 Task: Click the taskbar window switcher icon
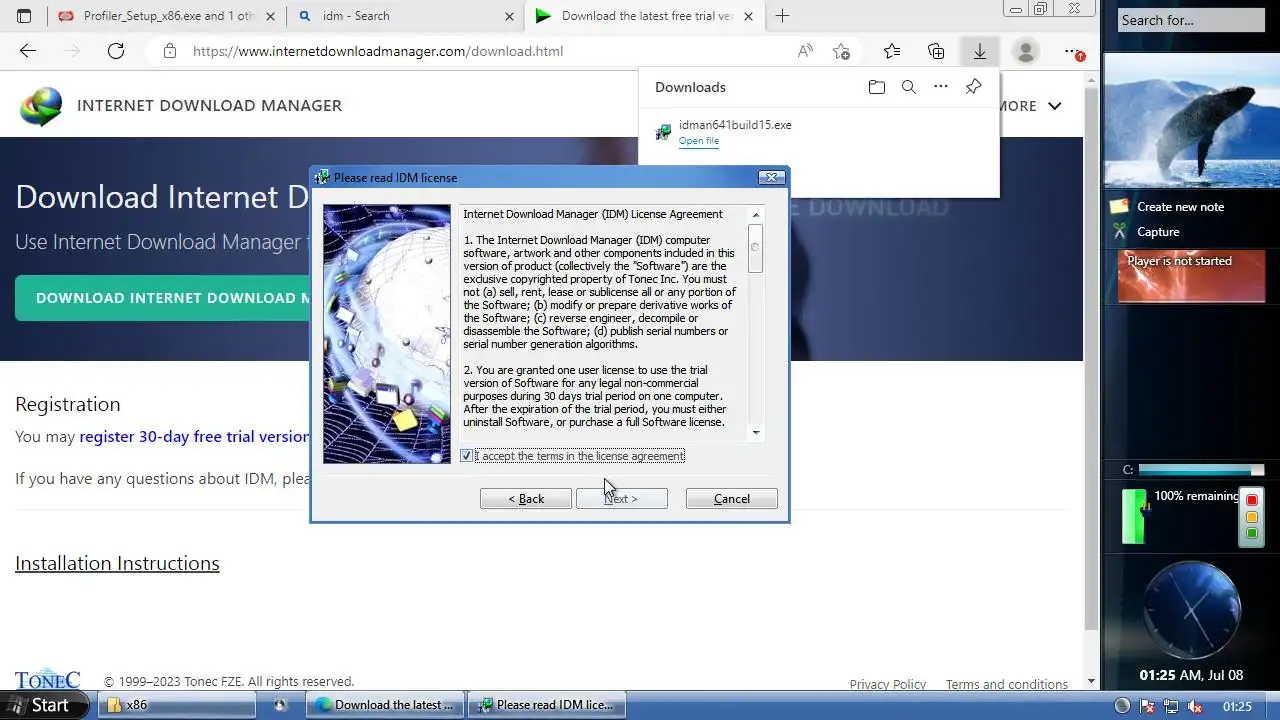(281, 705)
